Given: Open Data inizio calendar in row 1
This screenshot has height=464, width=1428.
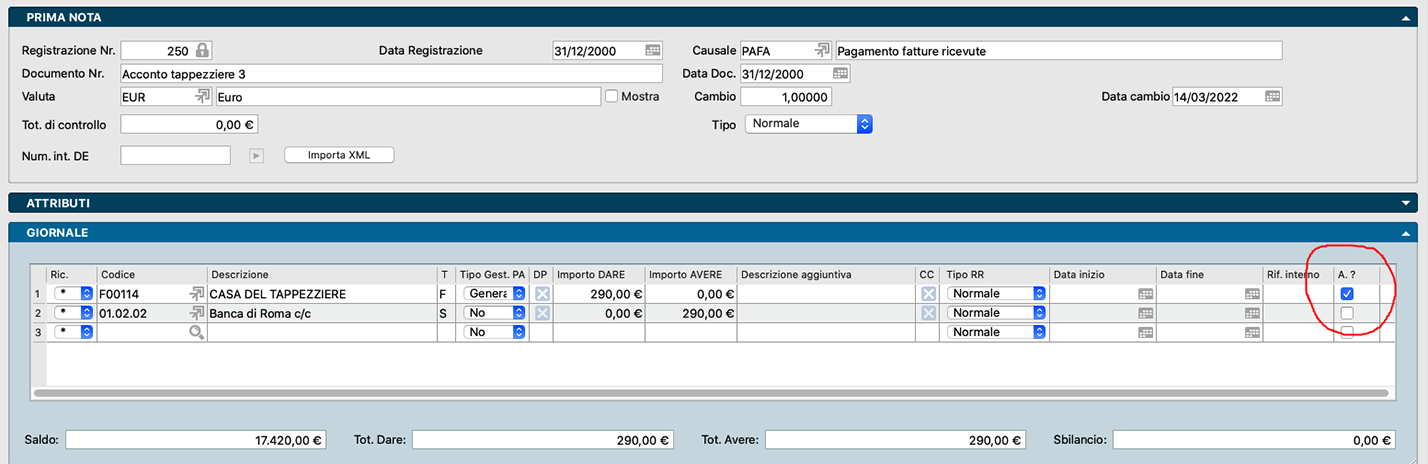Looking at the screenshot, I should point(1145,294).
